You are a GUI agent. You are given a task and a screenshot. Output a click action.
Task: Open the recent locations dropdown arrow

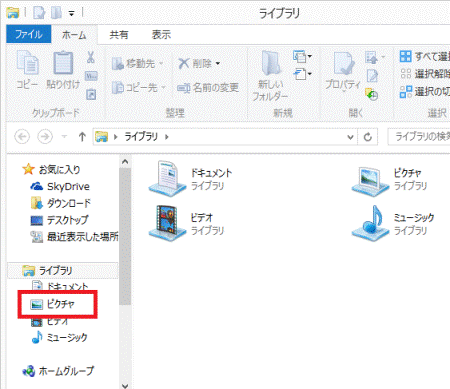coord(64,137)
